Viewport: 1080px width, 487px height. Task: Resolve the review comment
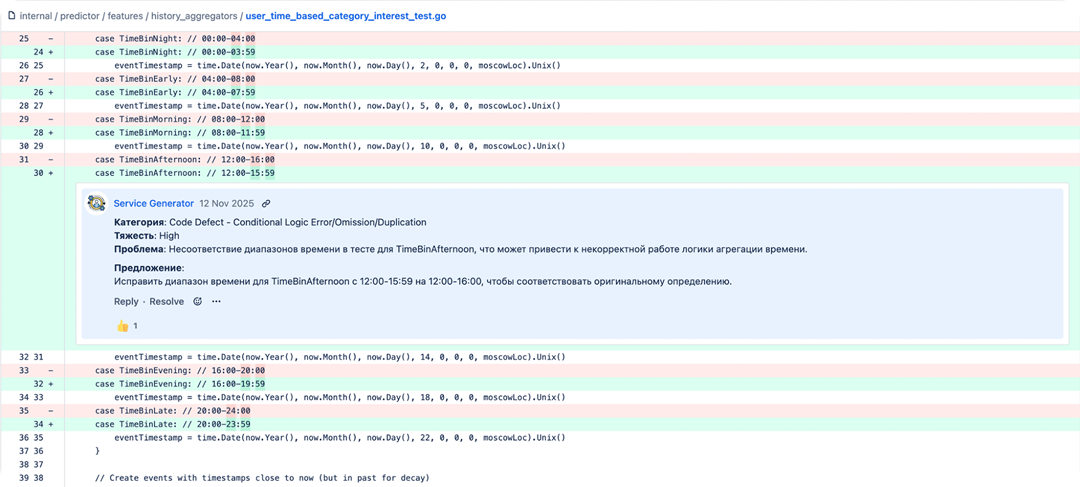pos(167,301)
